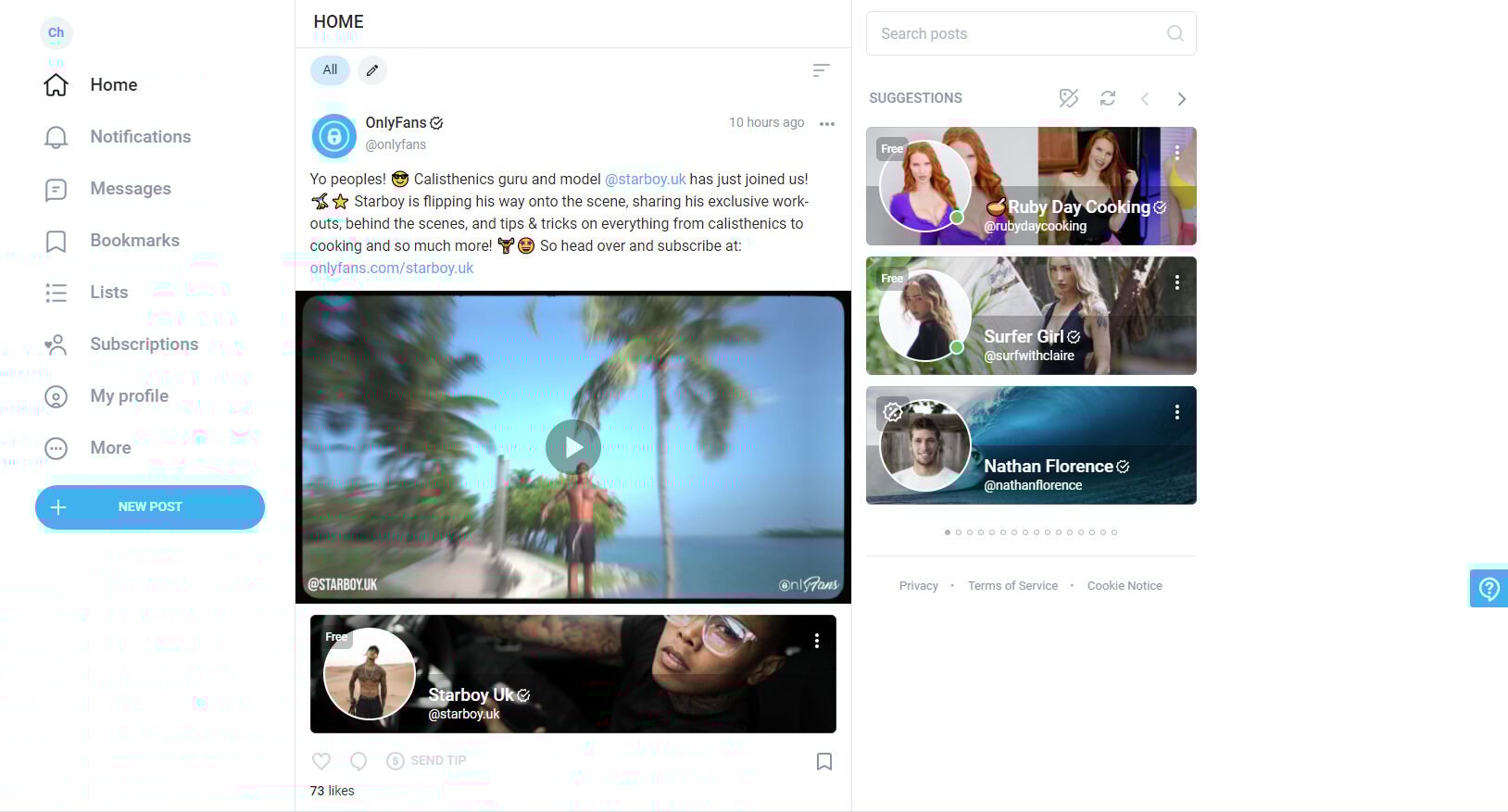Click the free-profiles filter icon in Suggestions

click(1068, 98)
